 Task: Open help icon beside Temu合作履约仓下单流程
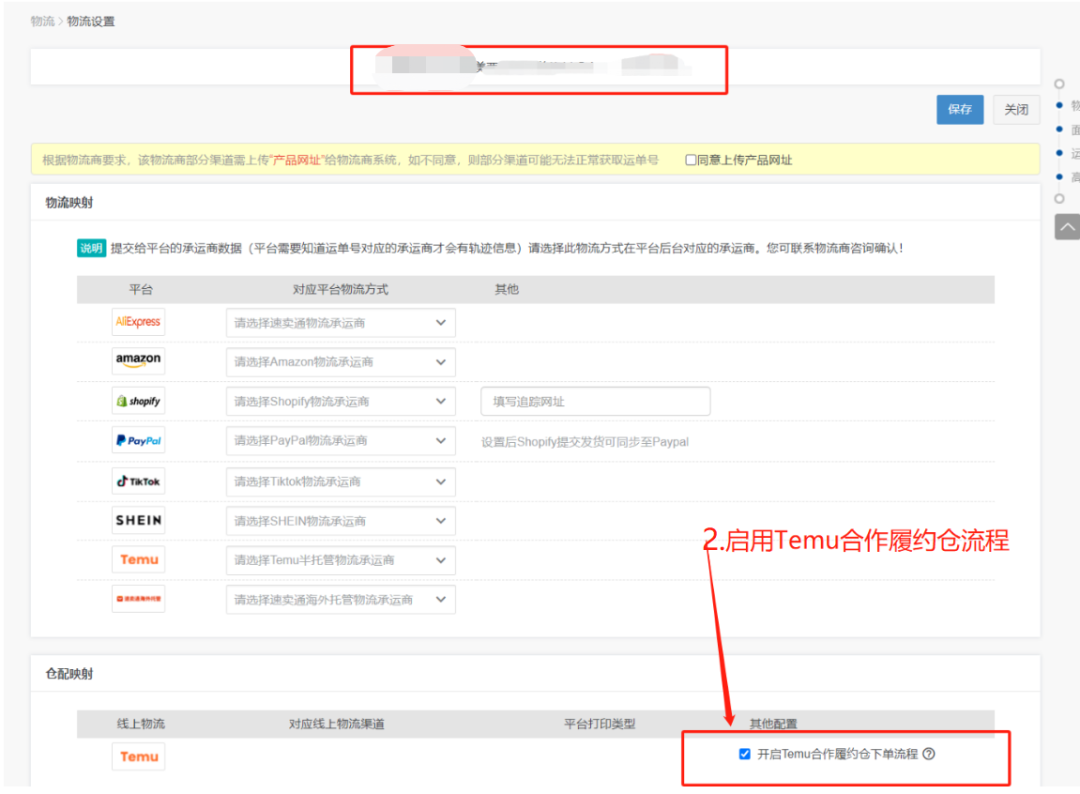tap(929, 754)
